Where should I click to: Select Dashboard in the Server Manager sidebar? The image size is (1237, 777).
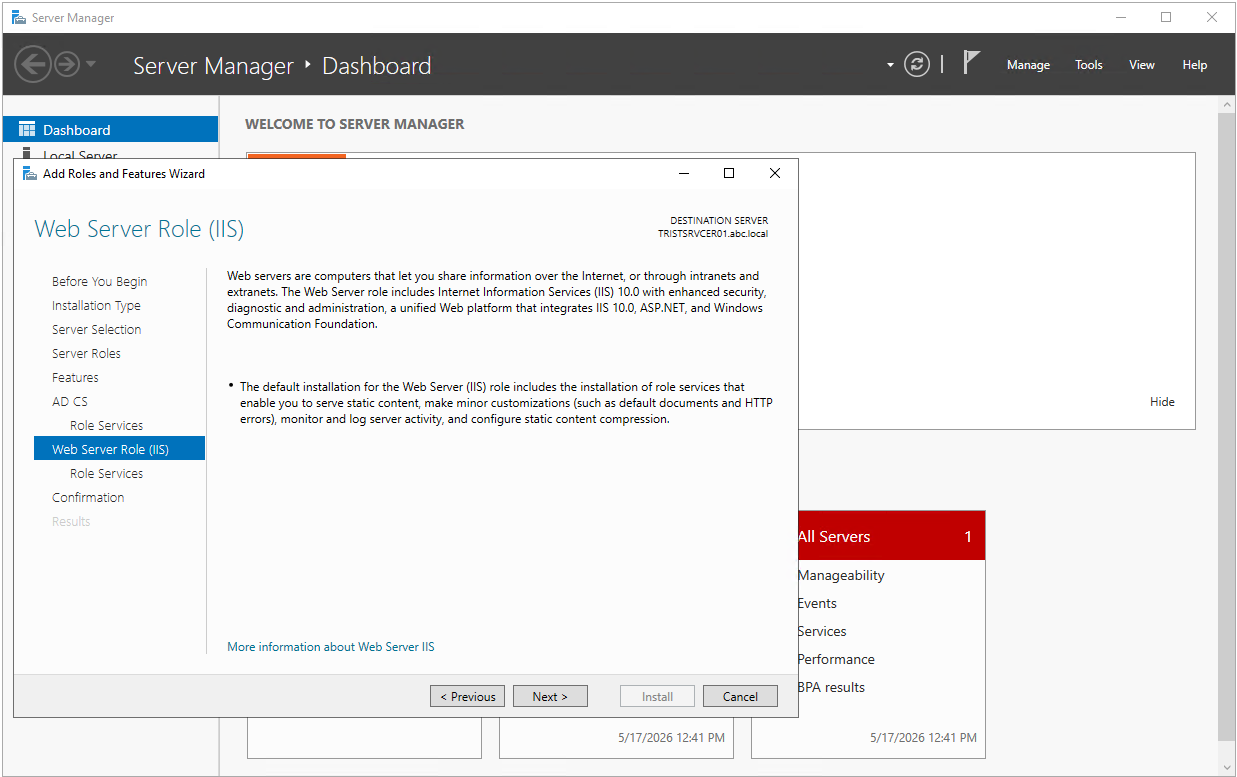pos(110,130)
